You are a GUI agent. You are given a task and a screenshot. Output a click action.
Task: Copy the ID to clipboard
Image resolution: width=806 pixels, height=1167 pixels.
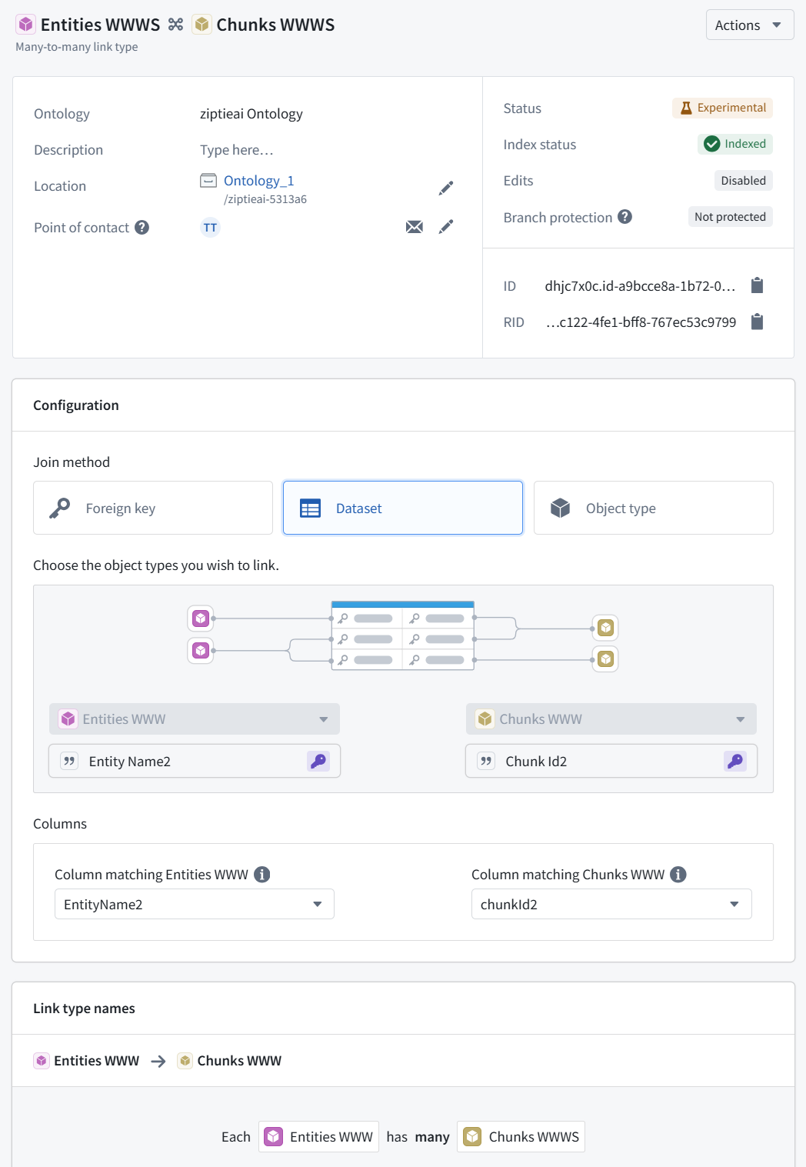pos(757,286)
